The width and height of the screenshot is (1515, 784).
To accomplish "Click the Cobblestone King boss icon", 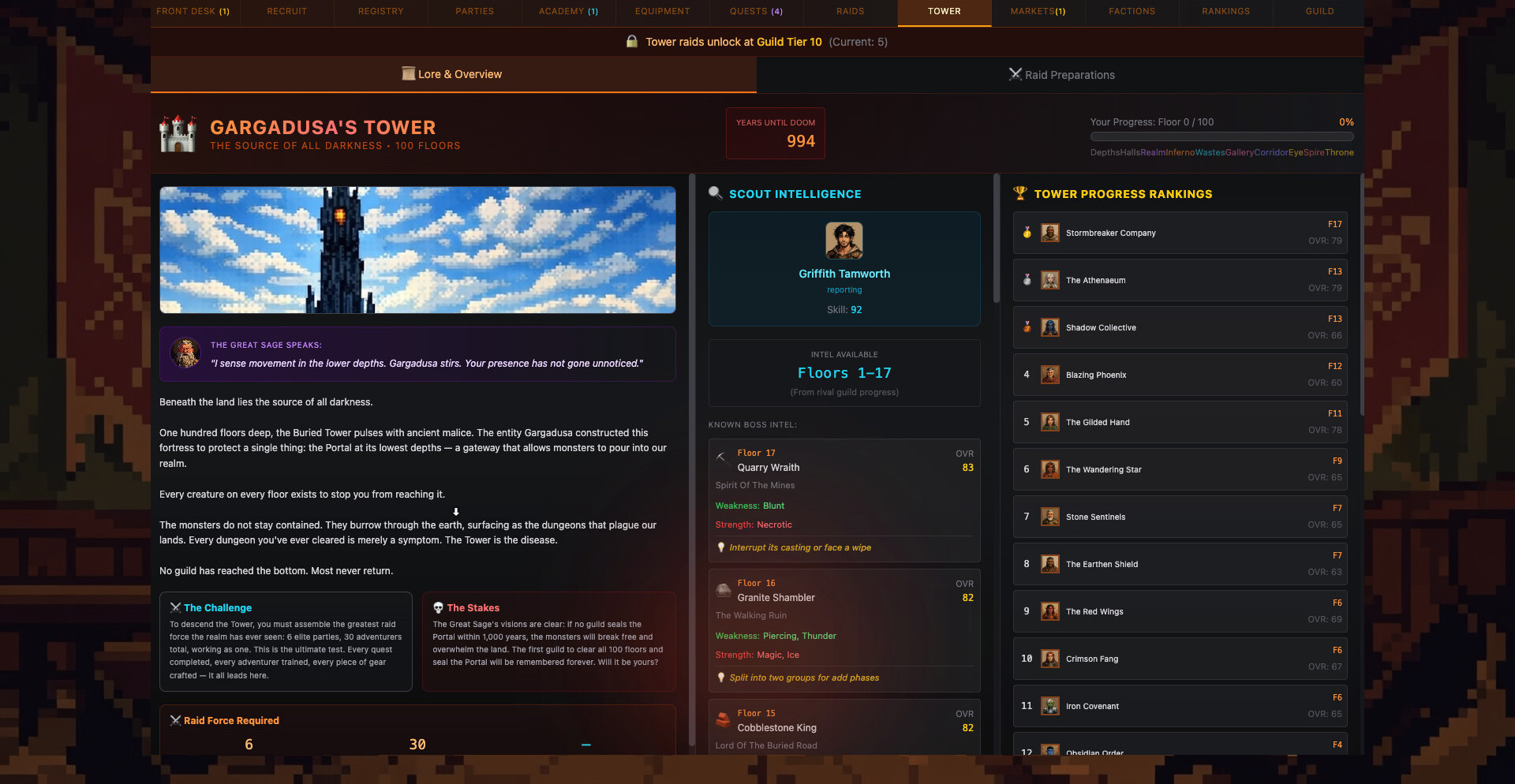I will click(723, 720).
